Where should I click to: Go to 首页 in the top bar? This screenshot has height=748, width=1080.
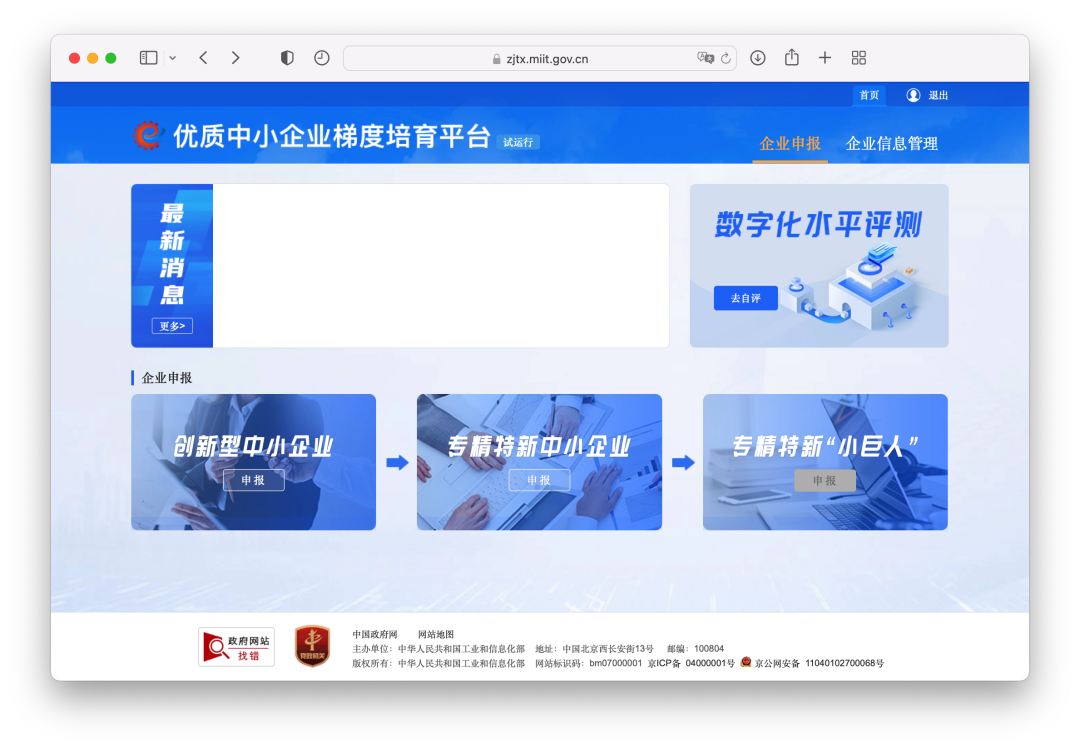(x=869, y=95)
